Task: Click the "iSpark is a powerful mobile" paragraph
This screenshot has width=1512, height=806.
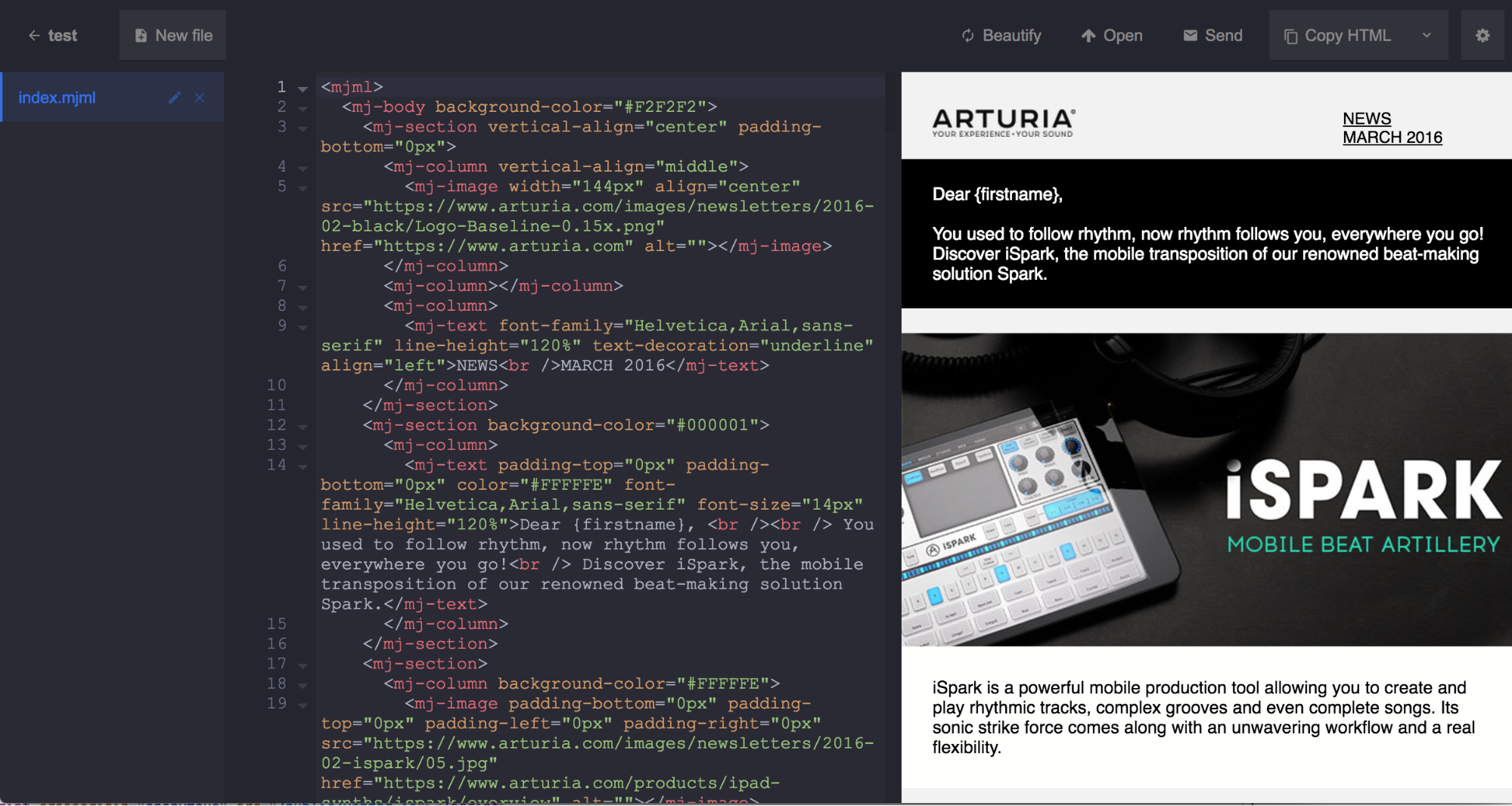Action: pyautogui.click(x=1203, y=718)
